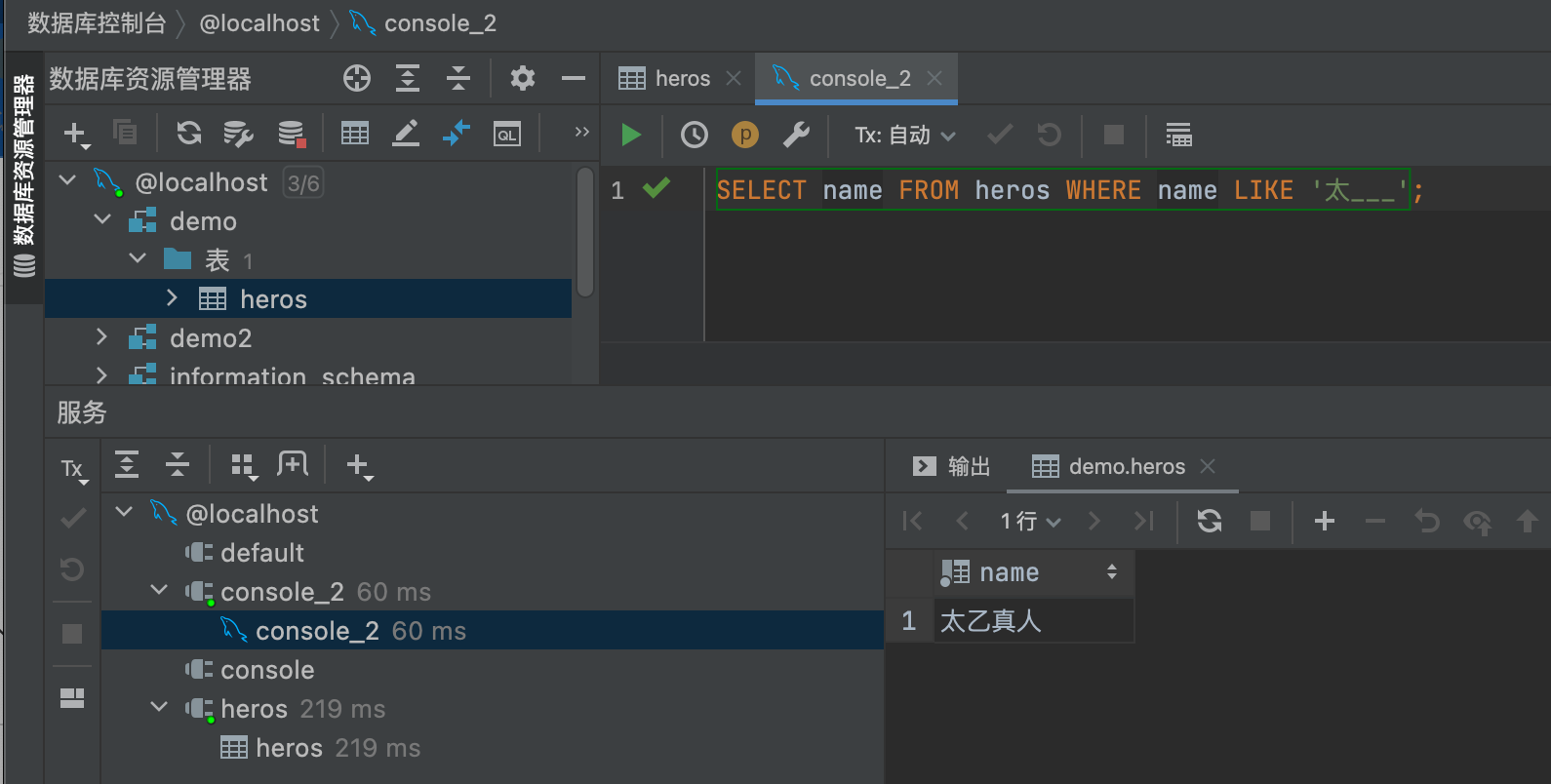
Task: Refresh the database explorer
Action: (189, 133)
